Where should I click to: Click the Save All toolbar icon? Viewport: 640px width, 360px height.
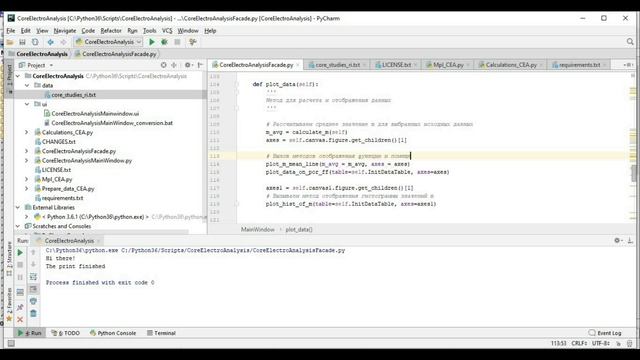point(22,42)
